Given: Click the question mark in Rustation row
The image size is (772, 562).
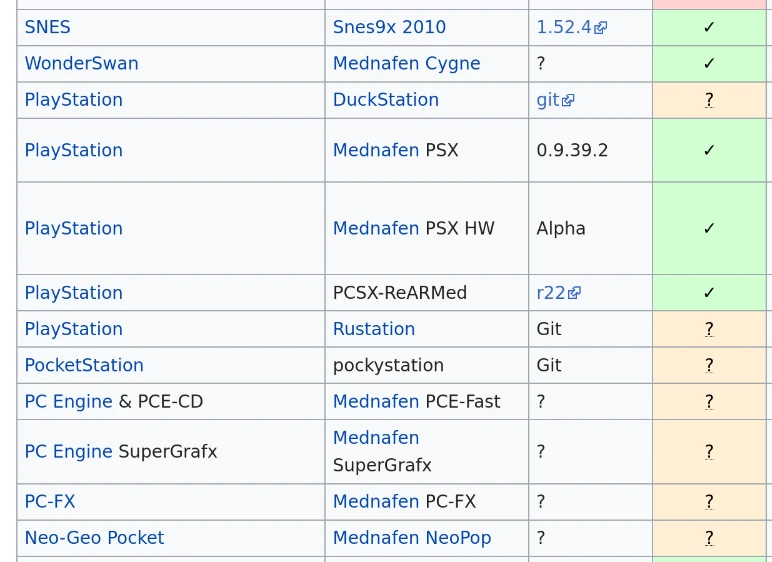Looking at the screenshot, I should (x=709, y=329).
